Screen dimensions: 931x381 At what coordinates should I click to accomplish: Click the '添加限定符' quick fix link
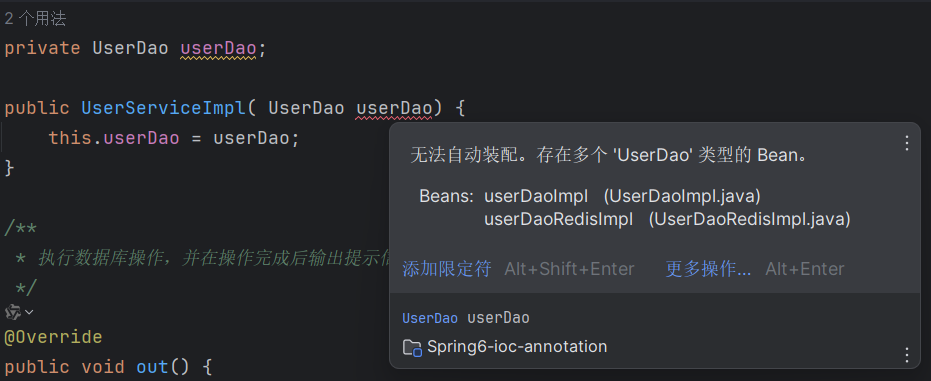446,269
